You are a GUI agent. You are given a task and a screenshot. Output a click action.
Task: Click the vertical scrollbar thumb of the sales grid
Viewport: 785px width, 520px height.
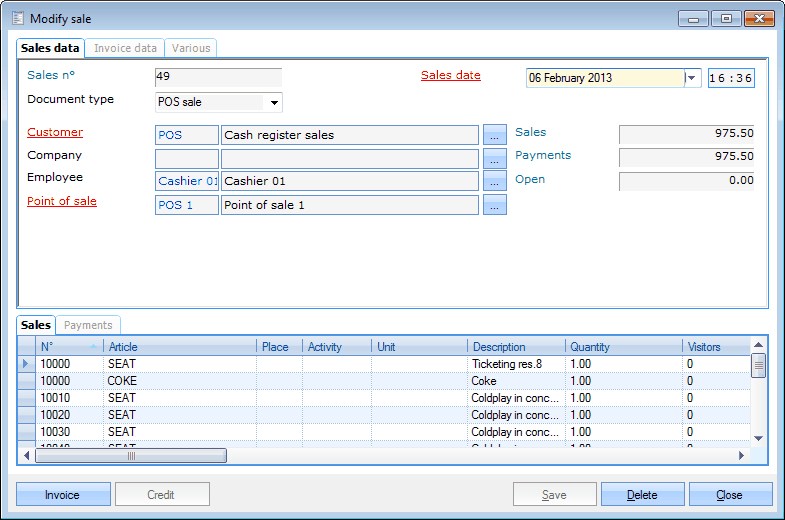[x=759, y=366]
